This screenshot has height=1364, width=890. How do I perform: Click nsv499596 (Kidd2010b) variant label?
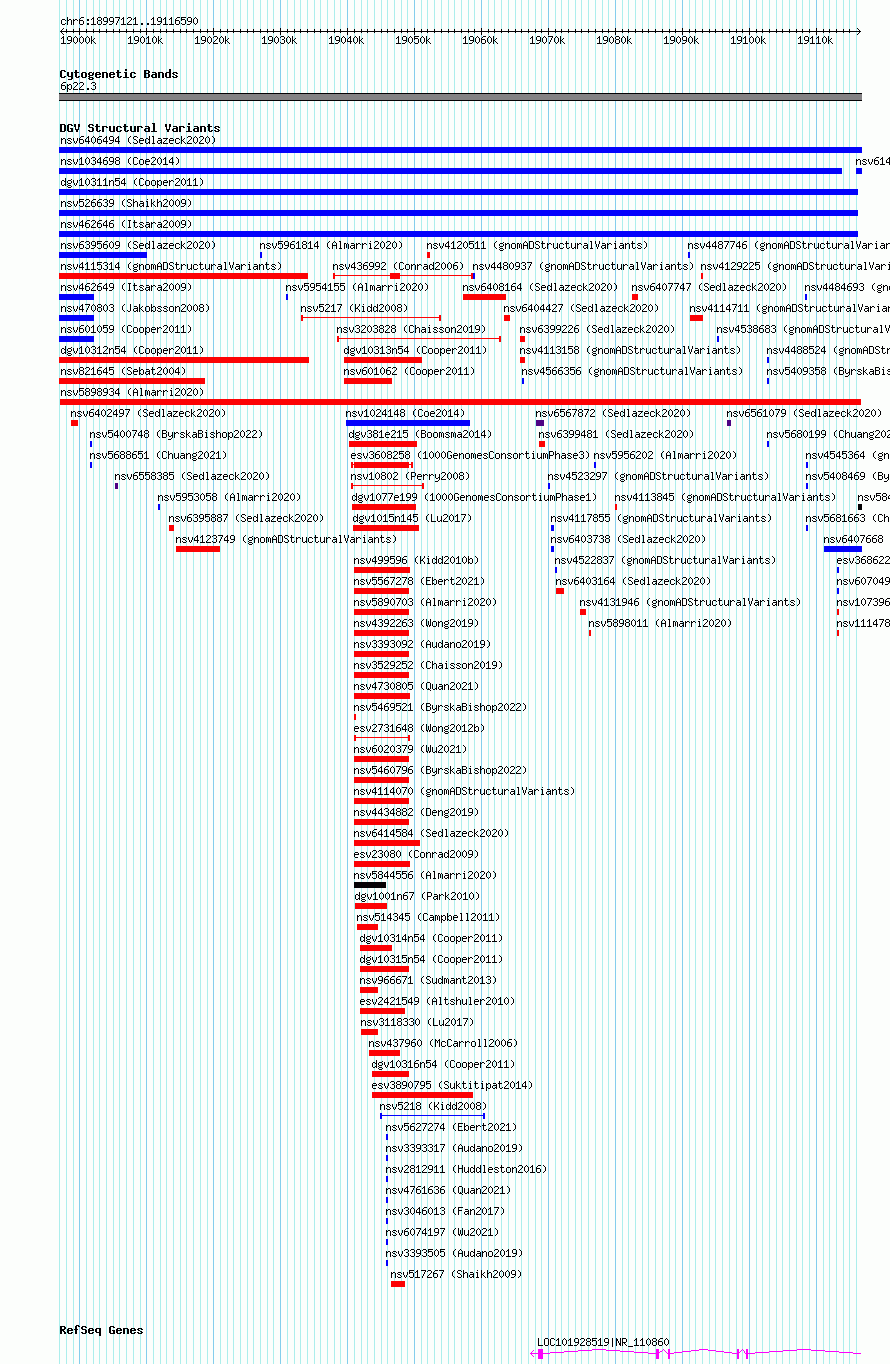click(x=416, y=561)
